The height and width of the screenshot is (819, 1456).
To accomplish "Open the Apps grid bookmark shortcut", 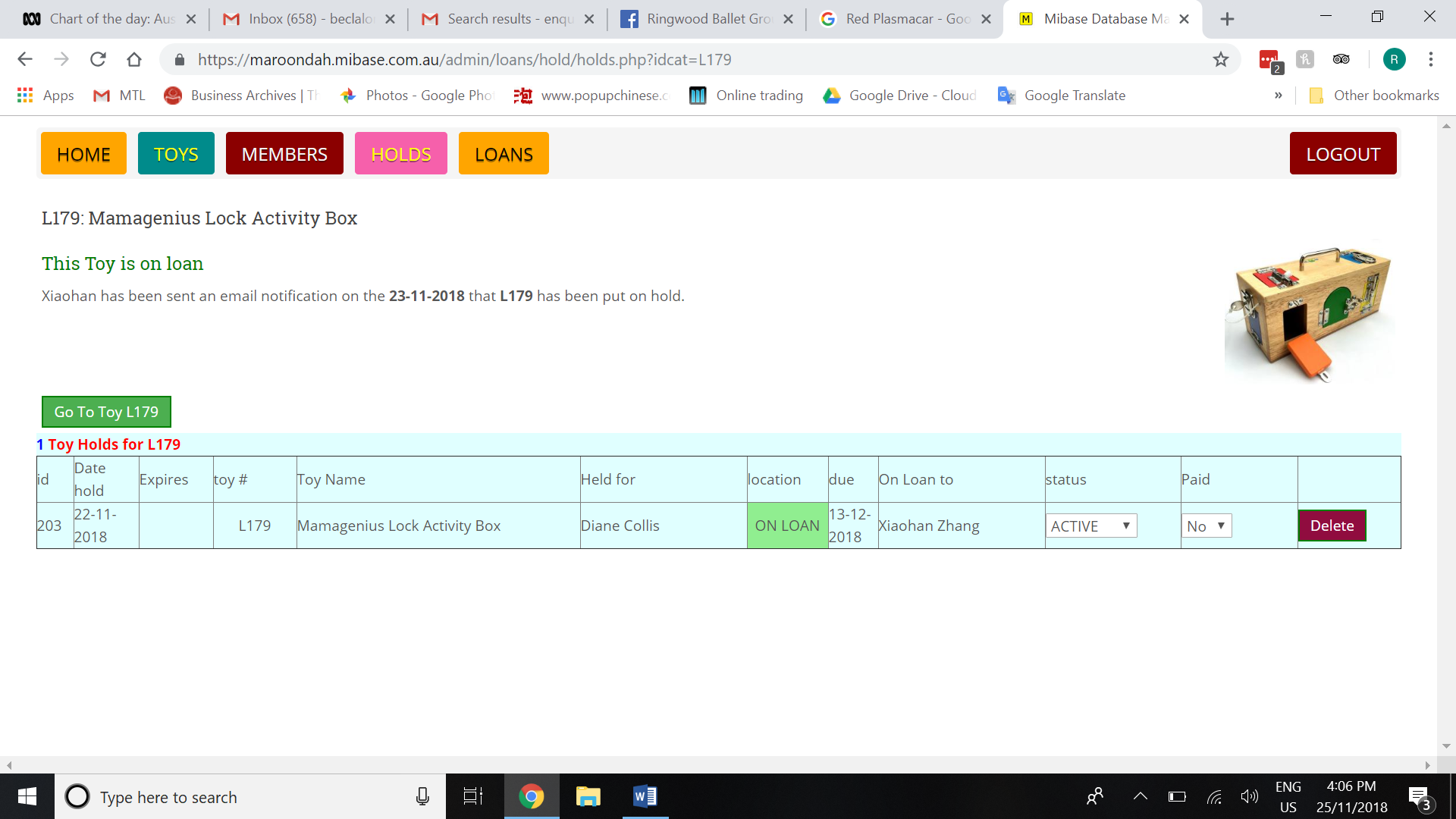I will 45,96.
